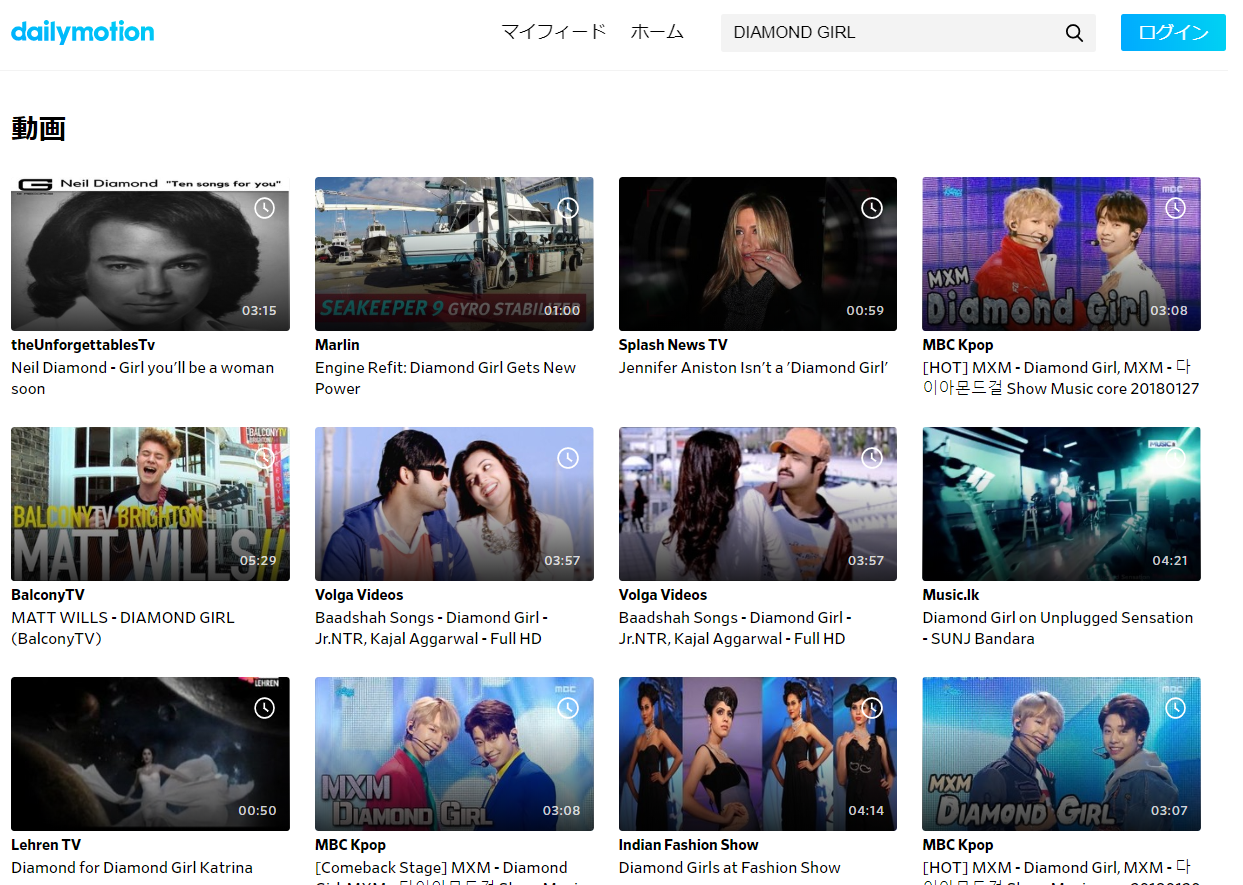Open MBC Kpop channel under the 20180127 video
The height and width of the screenshot is (885, 1243).
(x=958, y=345)
